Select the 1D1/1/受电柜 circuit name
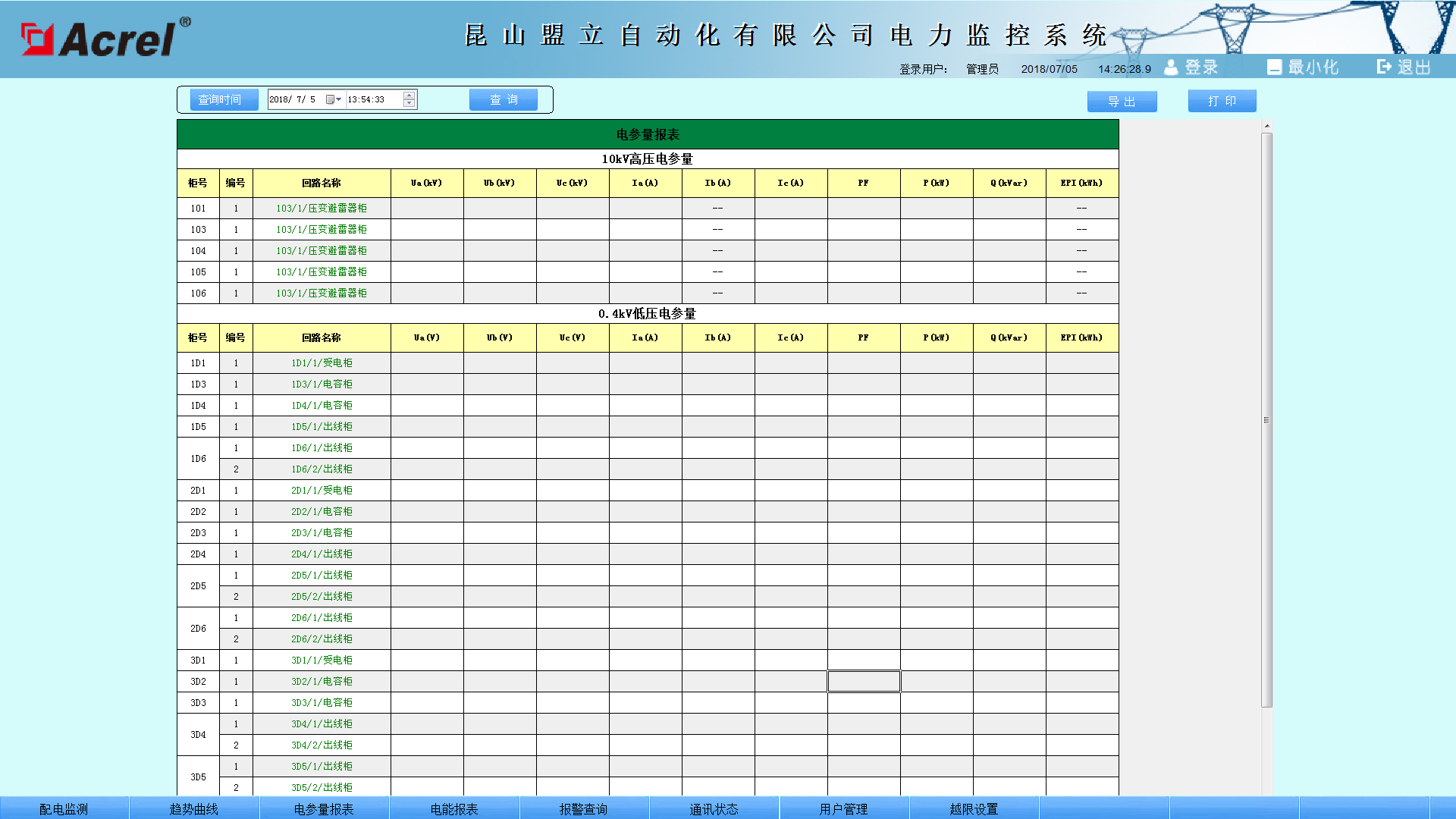The image size is (1456, 819). (x=322, y=362)
